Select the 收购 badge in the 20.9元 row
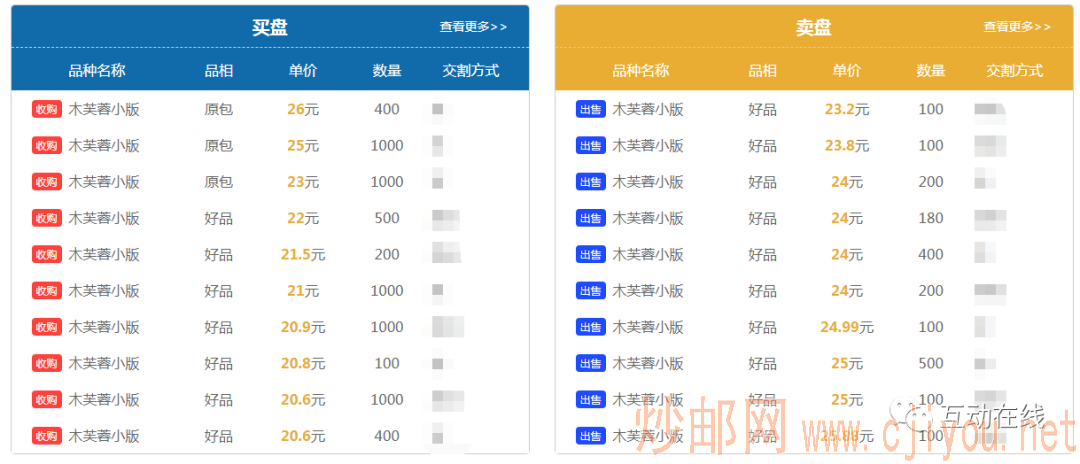This screenshot has width=1080, height=464. (46, 327)
